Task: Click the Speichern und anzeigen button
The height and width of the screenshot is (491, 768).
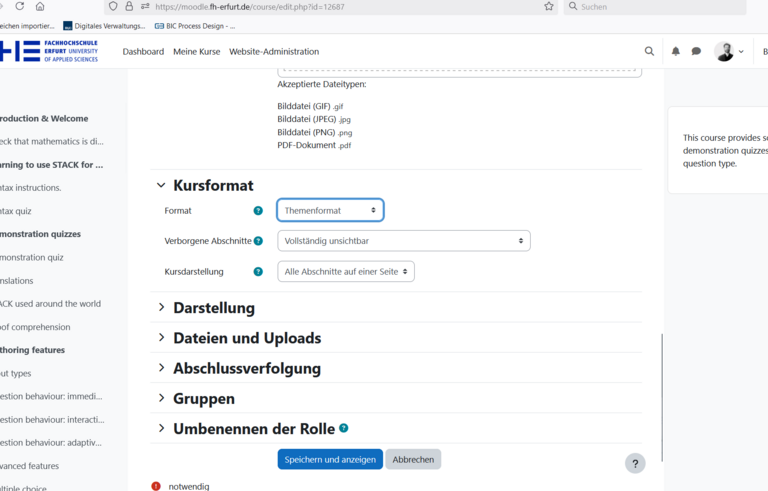Action: click(330, 460)
